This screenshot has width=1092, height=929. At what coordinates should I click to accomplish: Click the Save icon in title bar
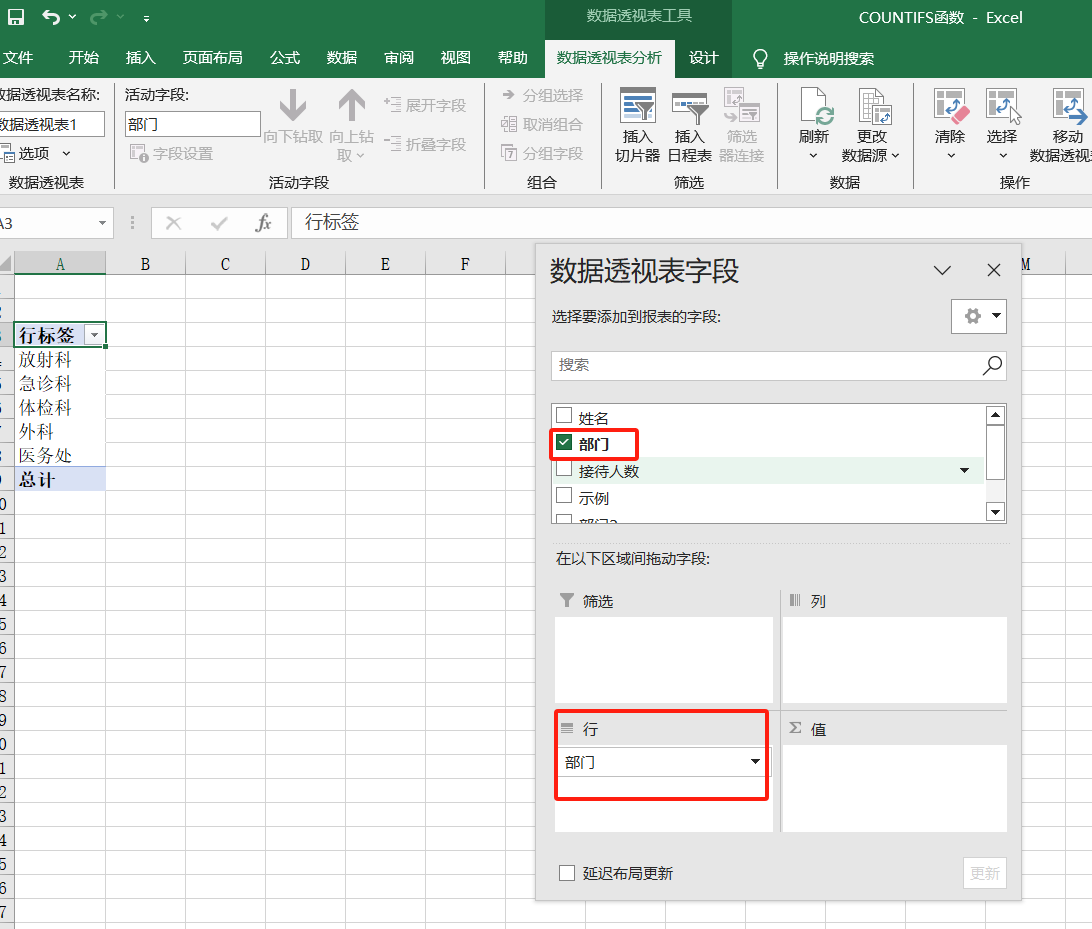[15, 17]
